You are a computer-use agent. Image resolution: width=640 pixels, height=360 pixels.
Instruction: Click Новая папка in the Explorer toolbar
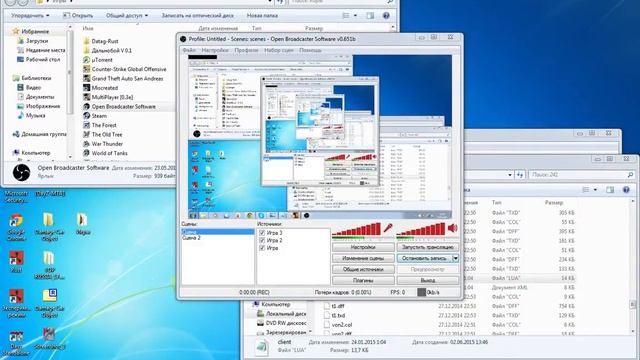tap(262, 16)
